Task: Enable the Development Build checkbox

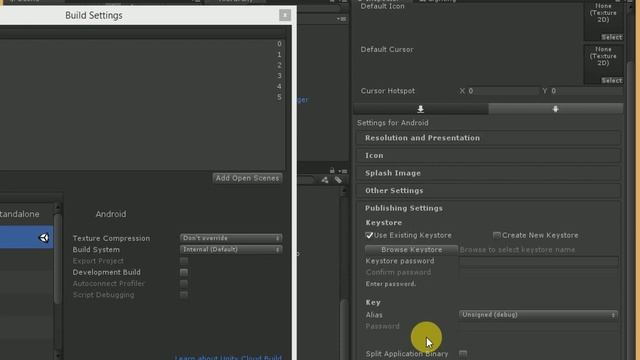Action: tap(184, 272)
